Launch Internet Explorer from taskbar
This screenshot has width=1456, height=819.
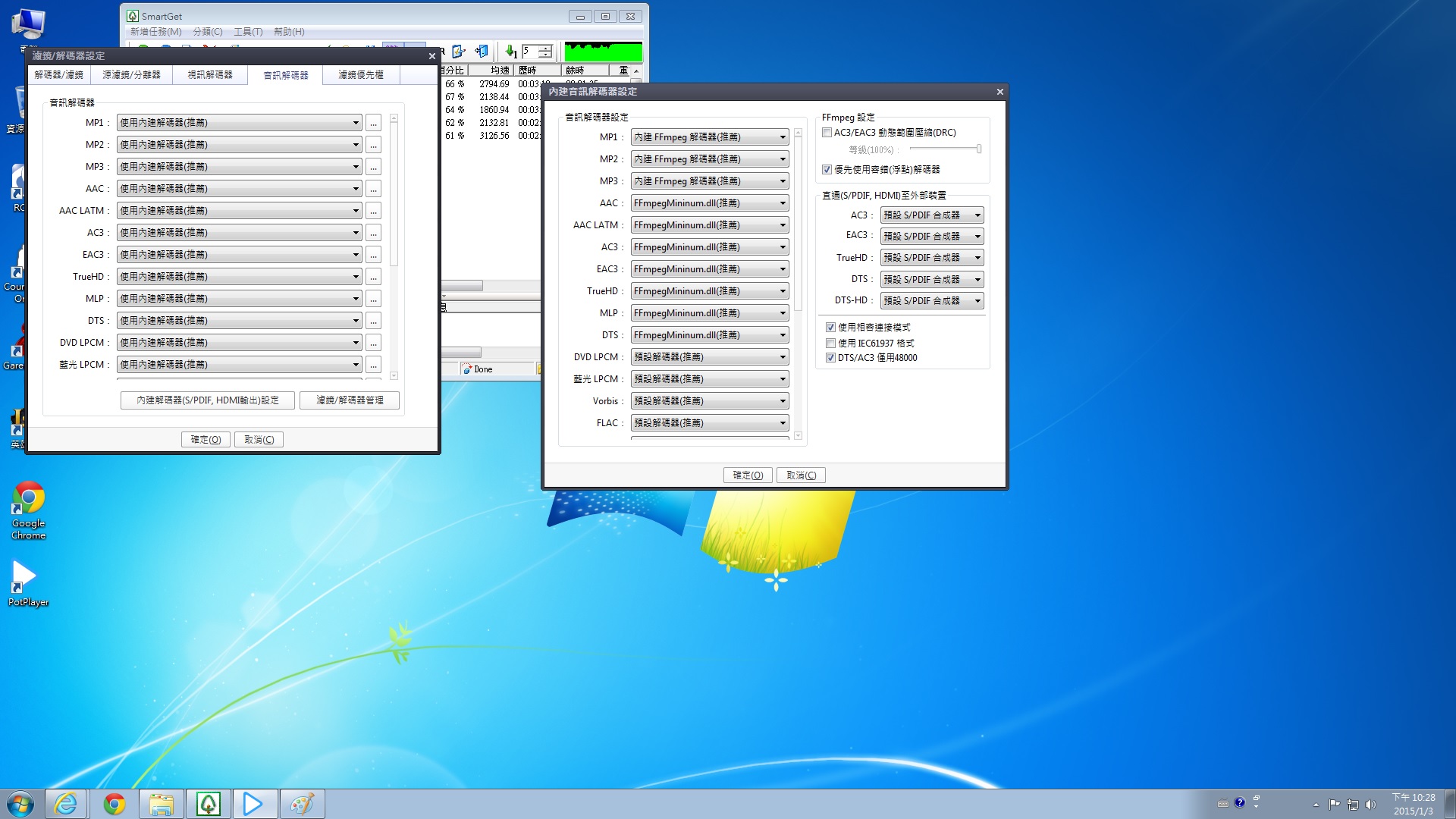coord(67,804)
